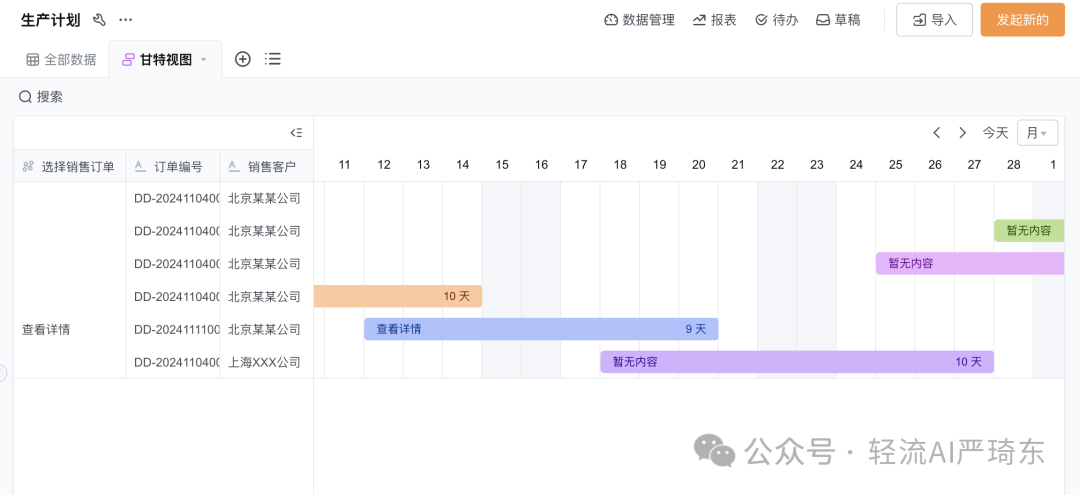Expand the 月 time scale dropdown
The width and height of the screenshot is (1080, 495).
[1037, 133]
